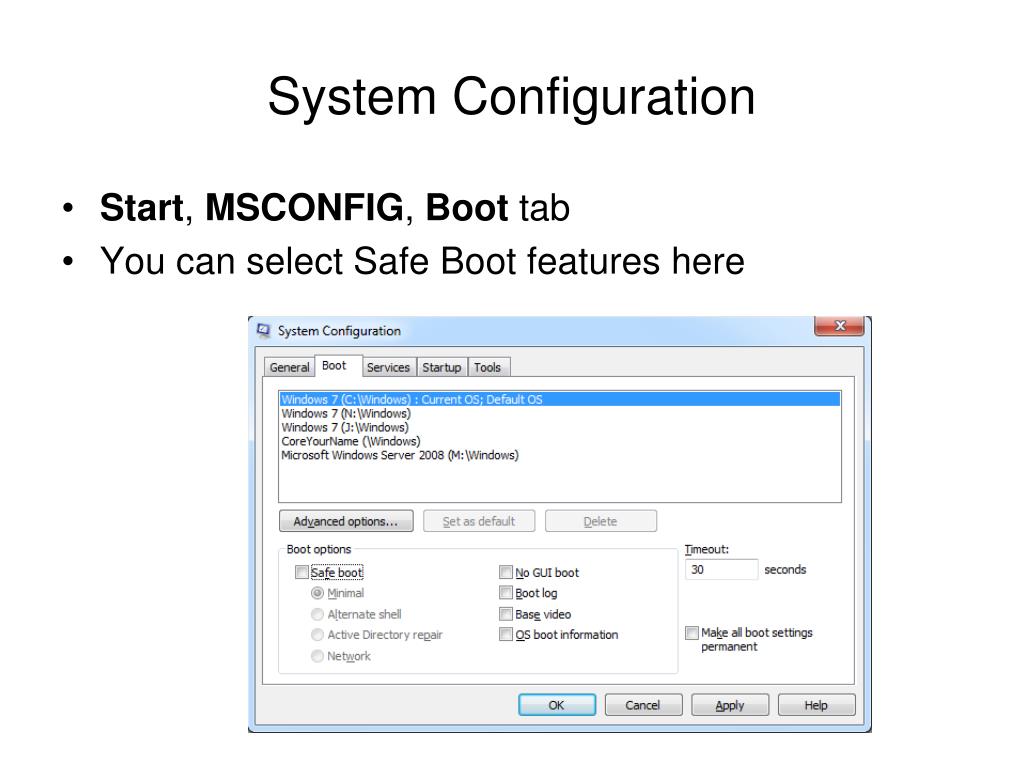
Task: Open Advanced options
Action: pyautogui.click(x=346, y=521)
